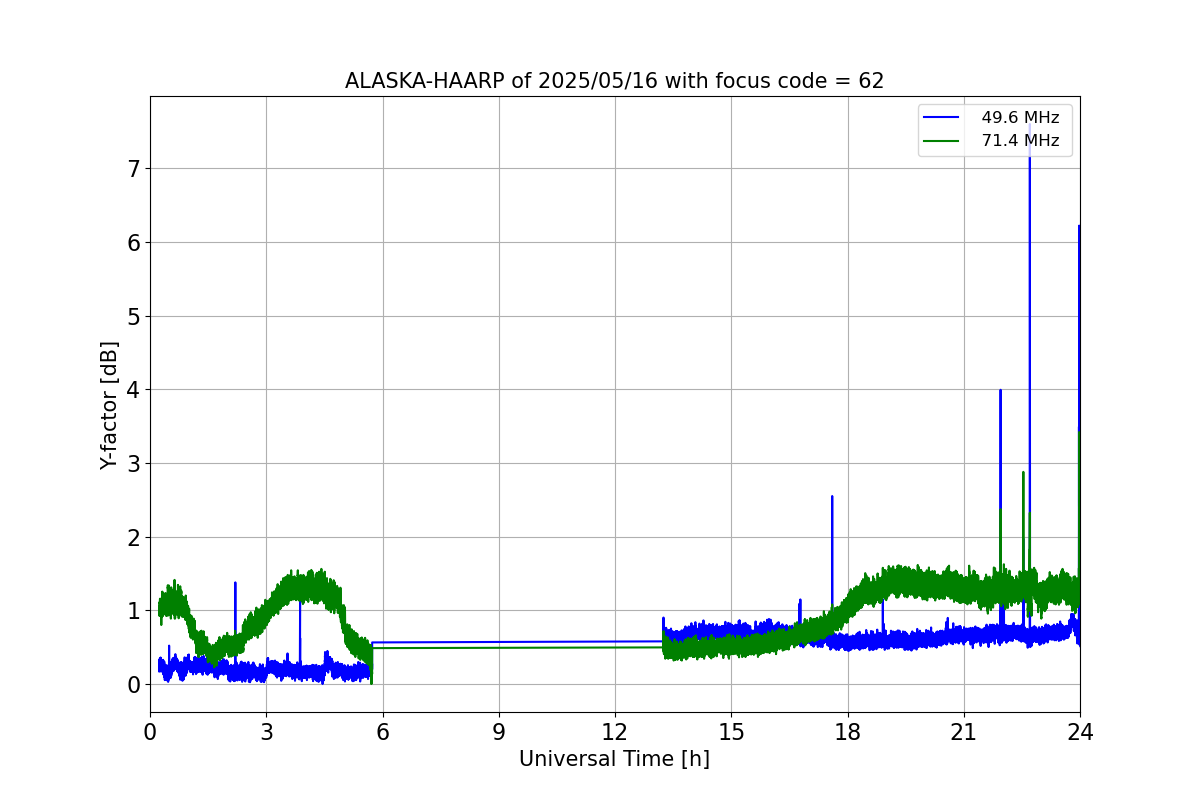Select the 49.6 MHz legend label
Viewport: 1200px width, 800px height.
[x=1020, y=118]
